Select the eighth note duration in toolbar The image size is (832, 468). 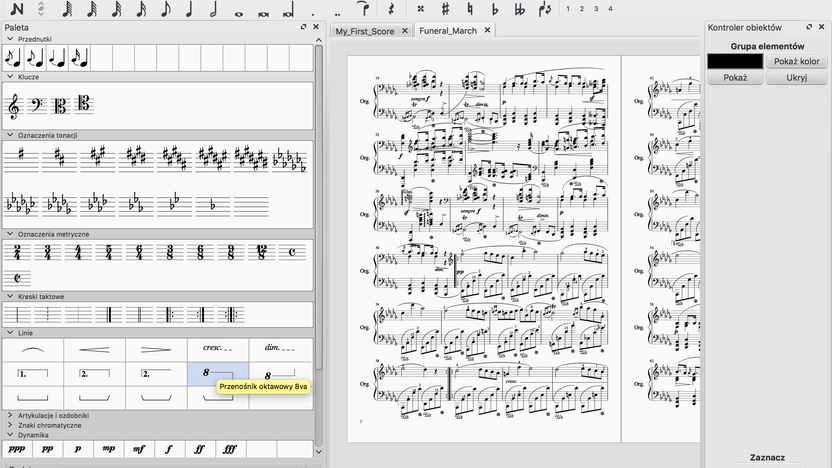click(166, 9)
